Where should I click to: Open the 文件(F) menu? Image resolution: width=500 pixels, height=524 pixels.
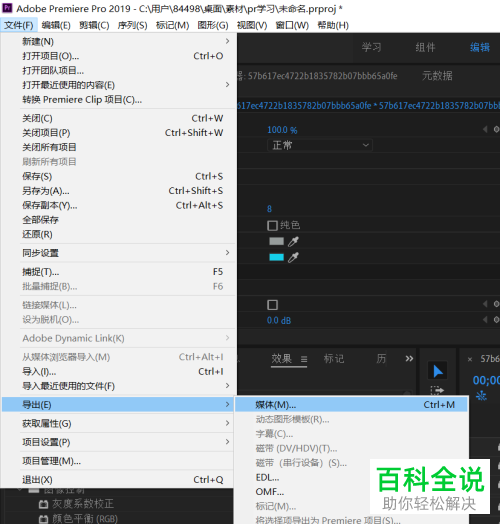coord(19,25)
